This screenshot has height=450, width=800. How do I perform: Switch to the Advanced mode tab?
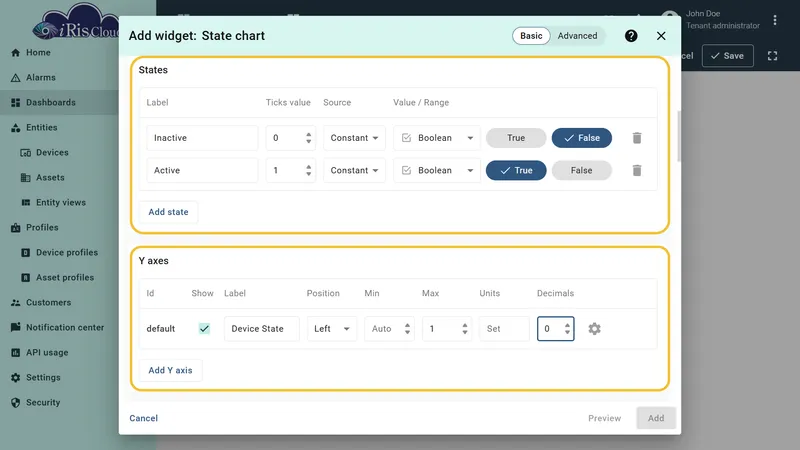tap(577, 36)
